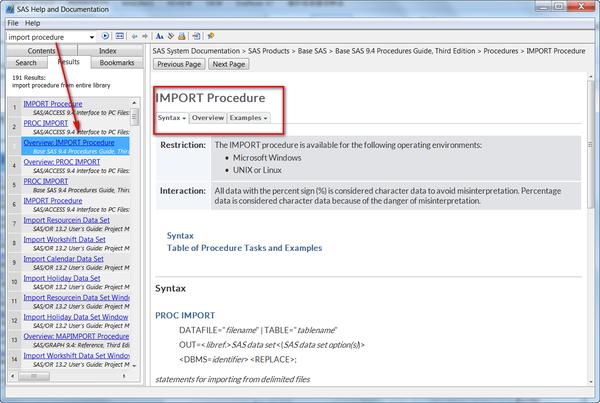Open the Table of Procedure Tasks and Examples link
The width and height of the screenshot is (600, 403).
click(x=244, y=248)
